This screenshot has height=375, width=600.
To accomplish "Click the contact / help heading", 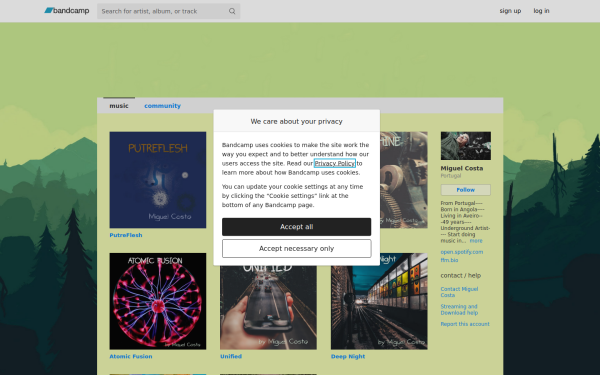I will click(461, 276).
